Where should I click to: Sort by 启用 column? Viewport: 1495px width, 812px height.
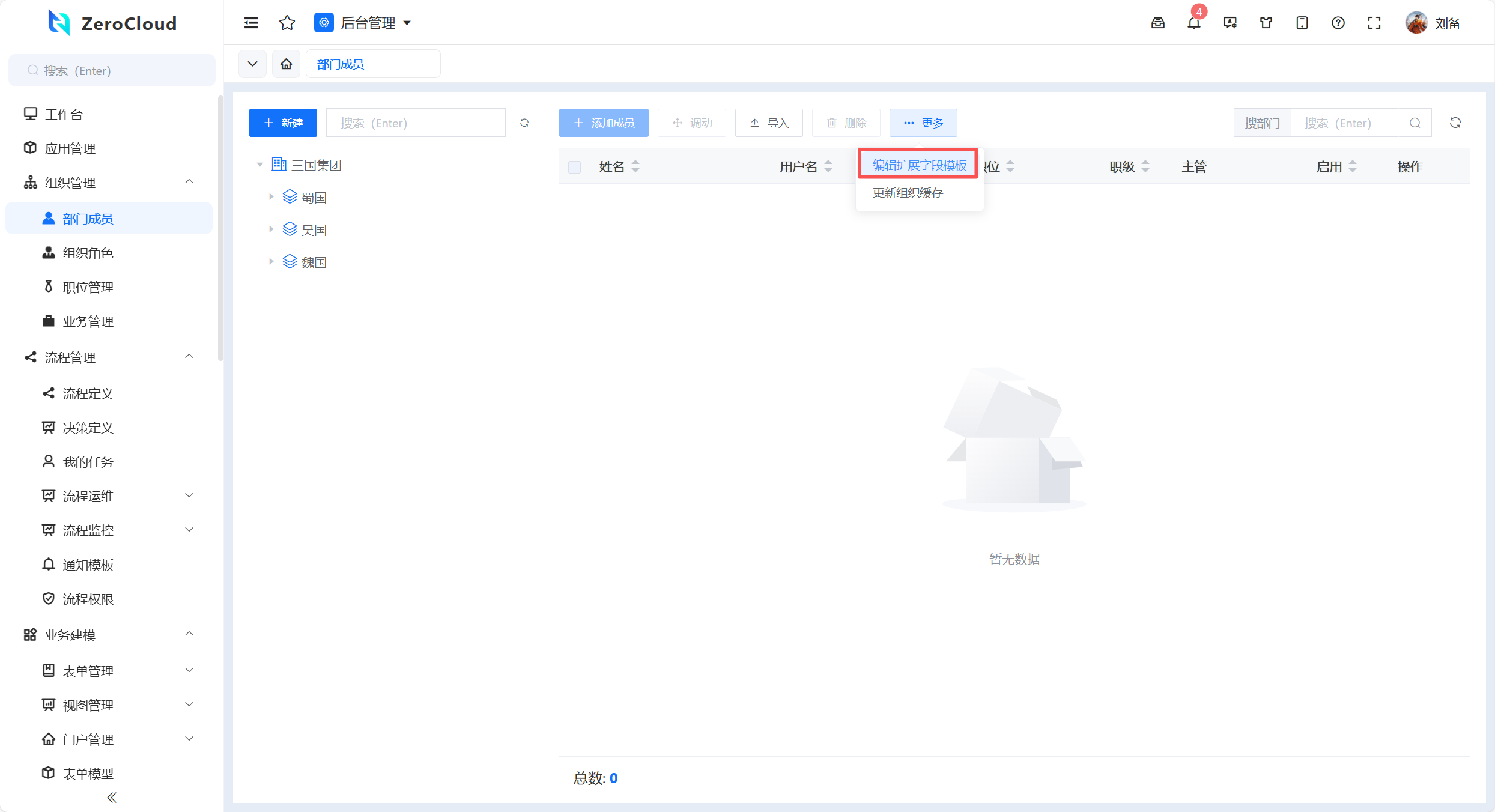pos(1352,166)
